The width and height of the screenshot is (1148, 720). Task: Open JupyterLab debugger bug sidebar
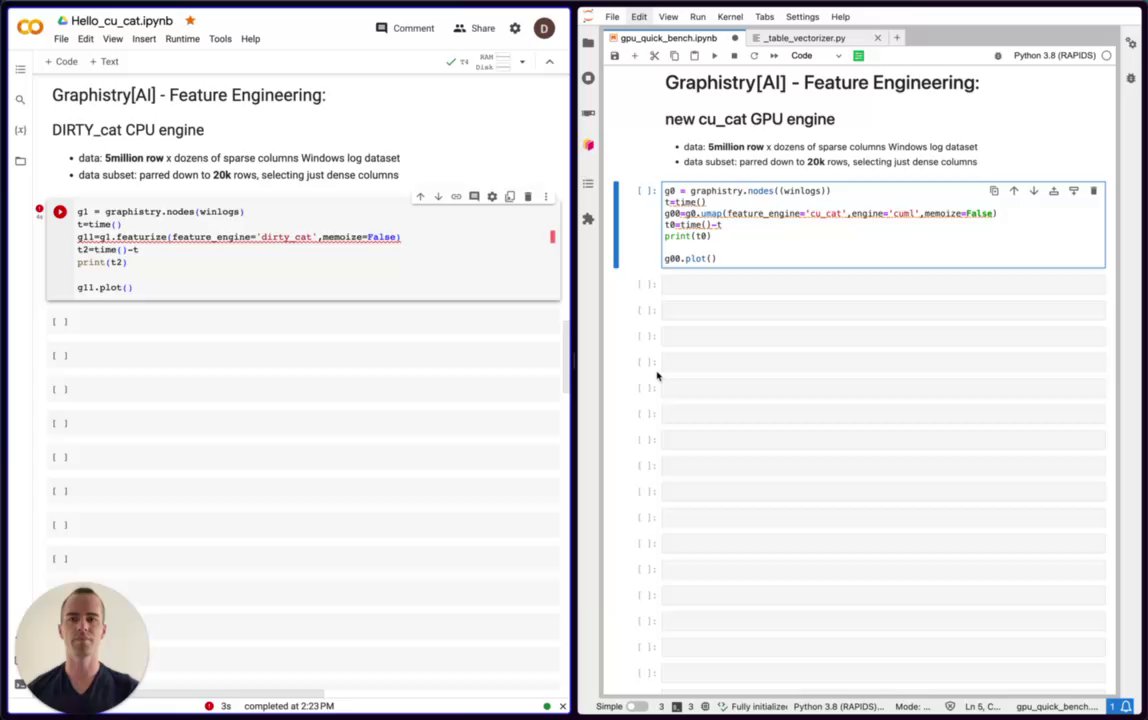(x=1131, y=78)
